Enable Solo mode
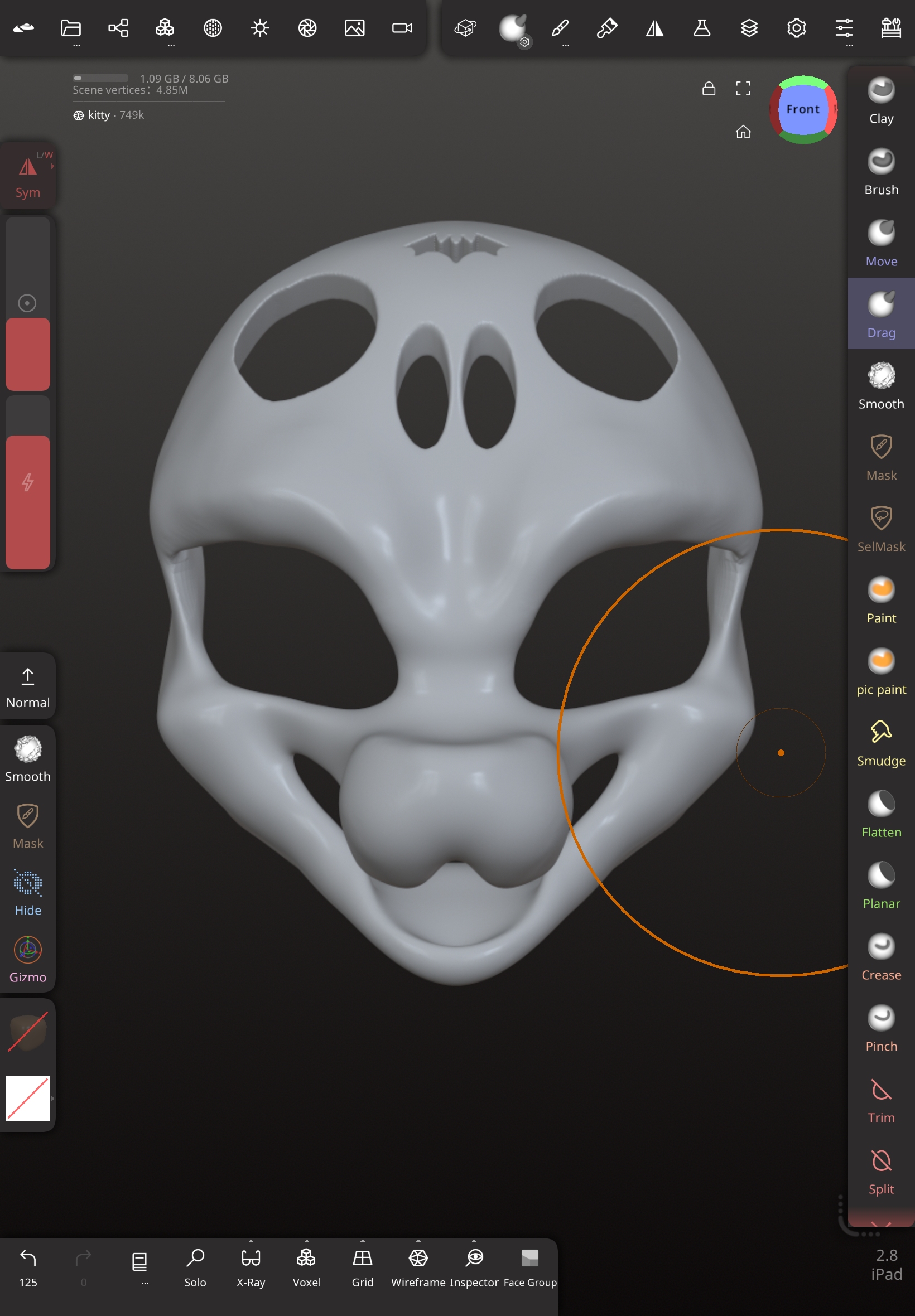This screenshot has width=915, height=1316. 195,1267
